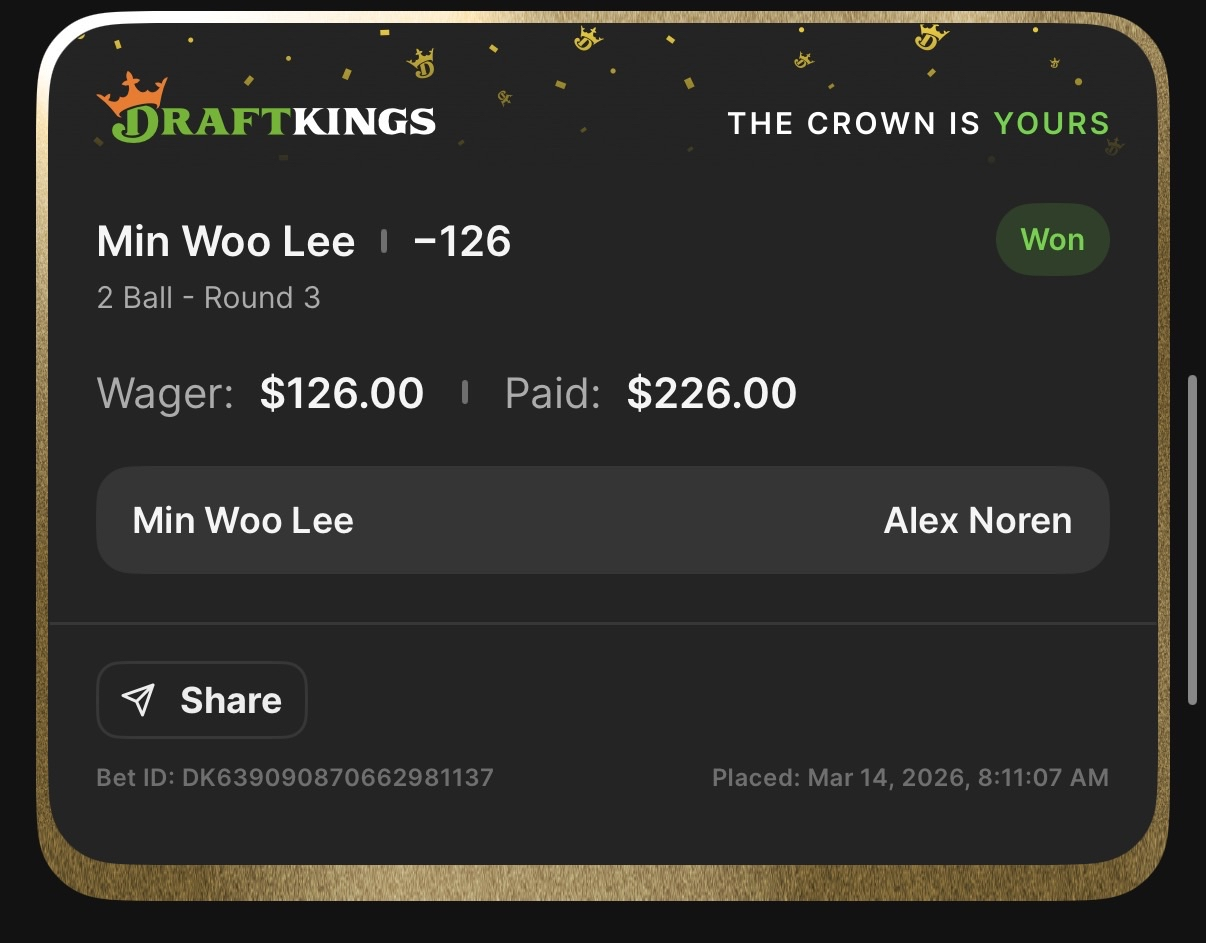
Task: Toggle the wager and paid separator
Action: pyautogui.click(x=465, y=393)
